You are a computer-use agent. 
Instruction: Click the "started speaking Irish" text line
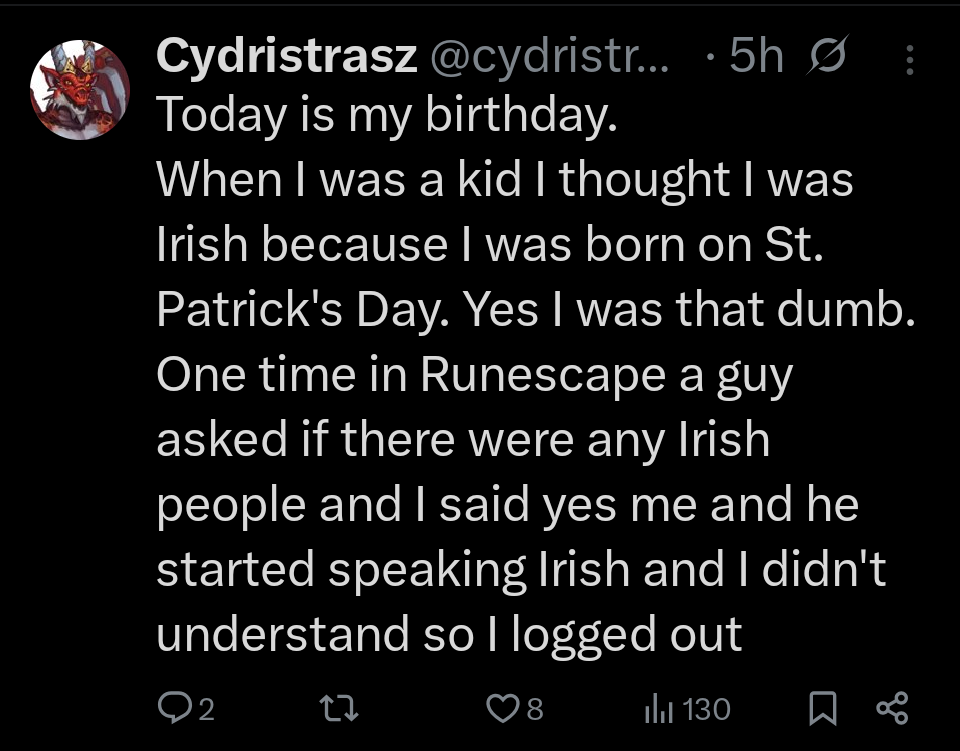[x=393, y=569]
